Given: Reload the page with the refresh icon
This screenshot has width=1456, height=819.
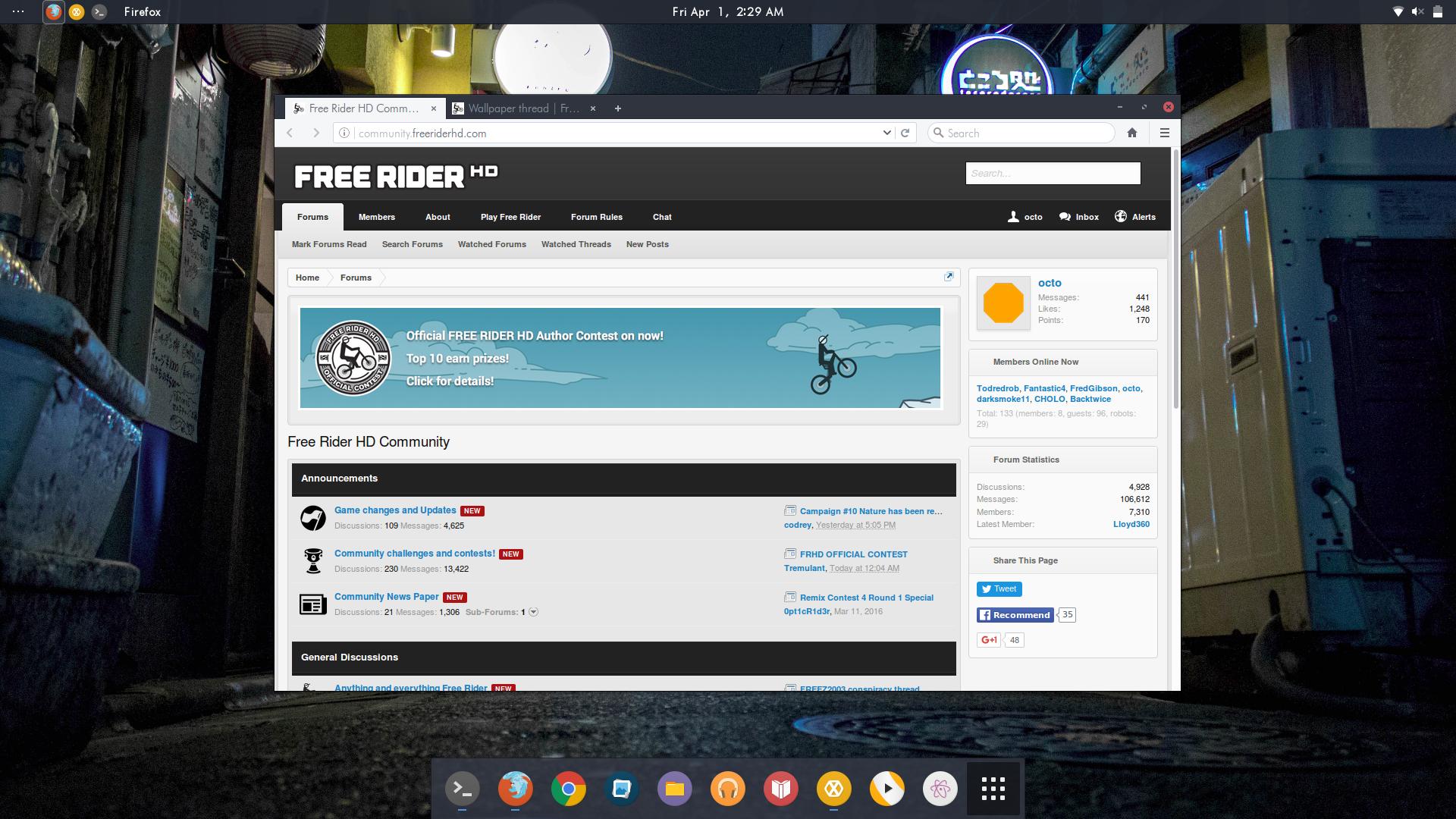Looking at the screenshot, I should click(905, 133).
